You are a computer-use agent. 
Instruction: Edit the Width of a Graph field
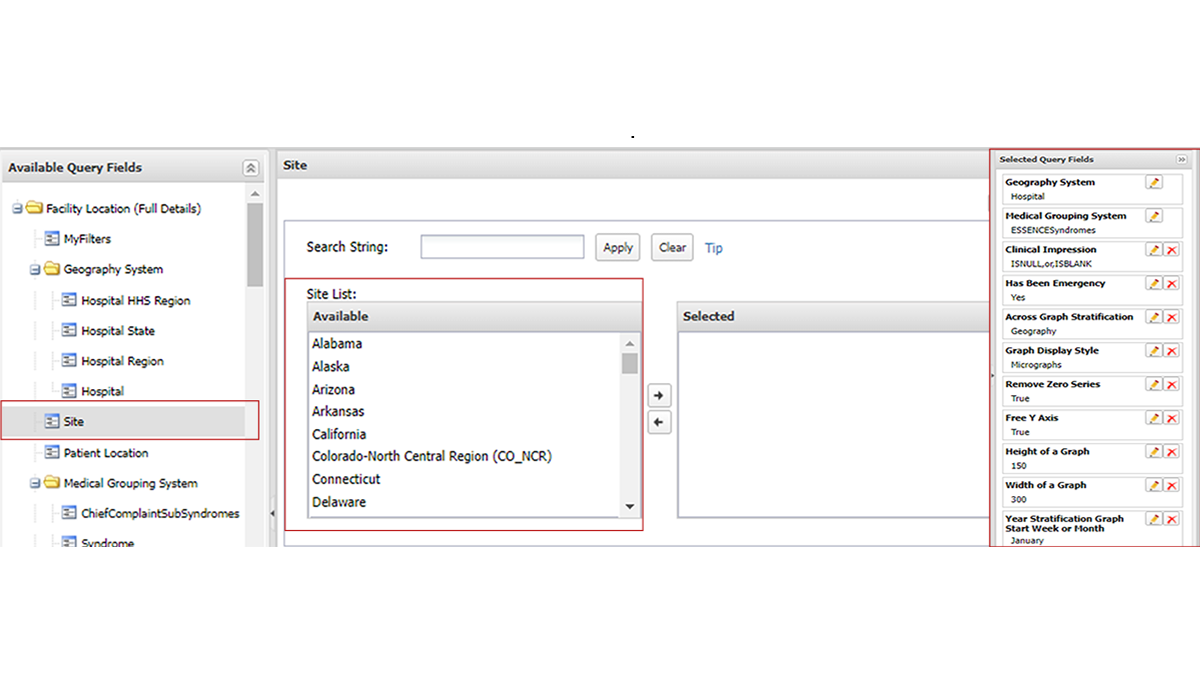[x=1154, y=485]
